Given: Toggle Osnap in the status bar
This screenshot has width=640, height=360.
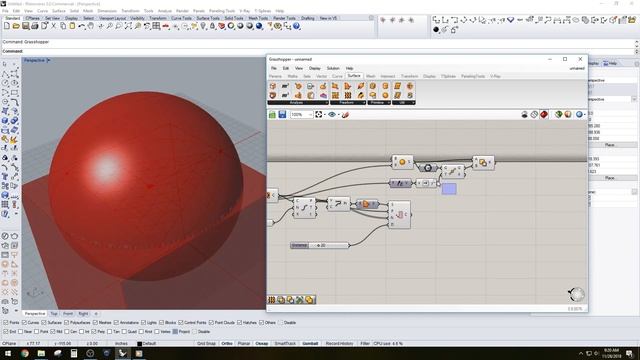Looking at the screenshot, I should coord(262,344).
